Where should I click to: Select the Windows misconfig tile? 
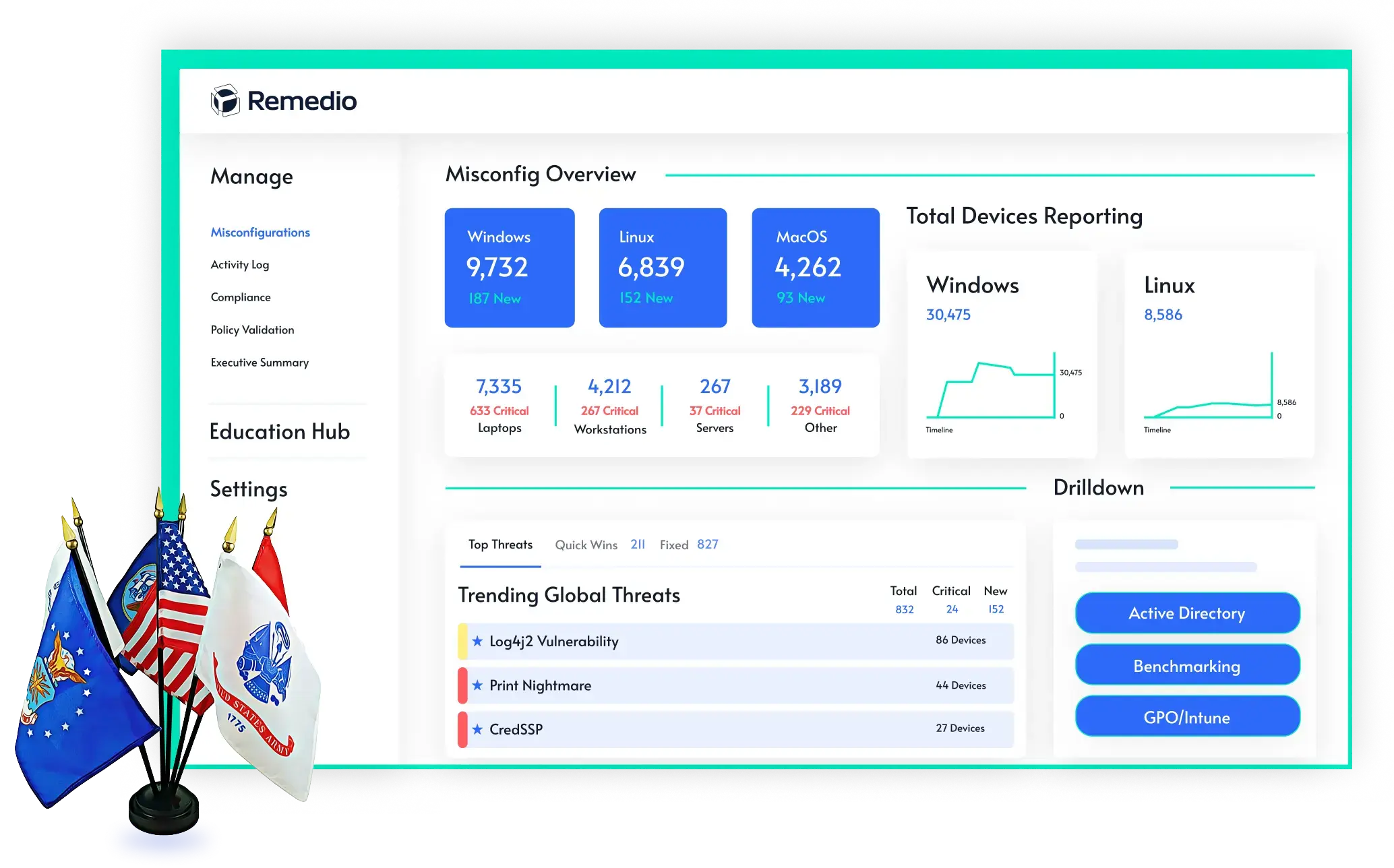pyautogui.click(x=510, y=268)
